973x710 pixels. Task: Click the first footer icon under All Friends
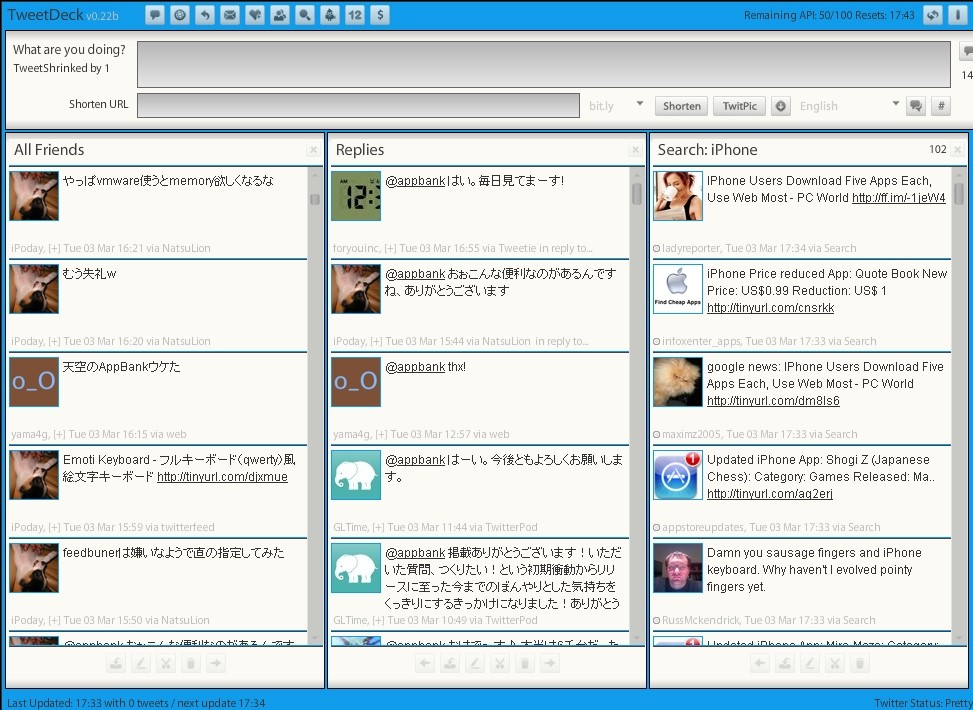tap(115, 663)
